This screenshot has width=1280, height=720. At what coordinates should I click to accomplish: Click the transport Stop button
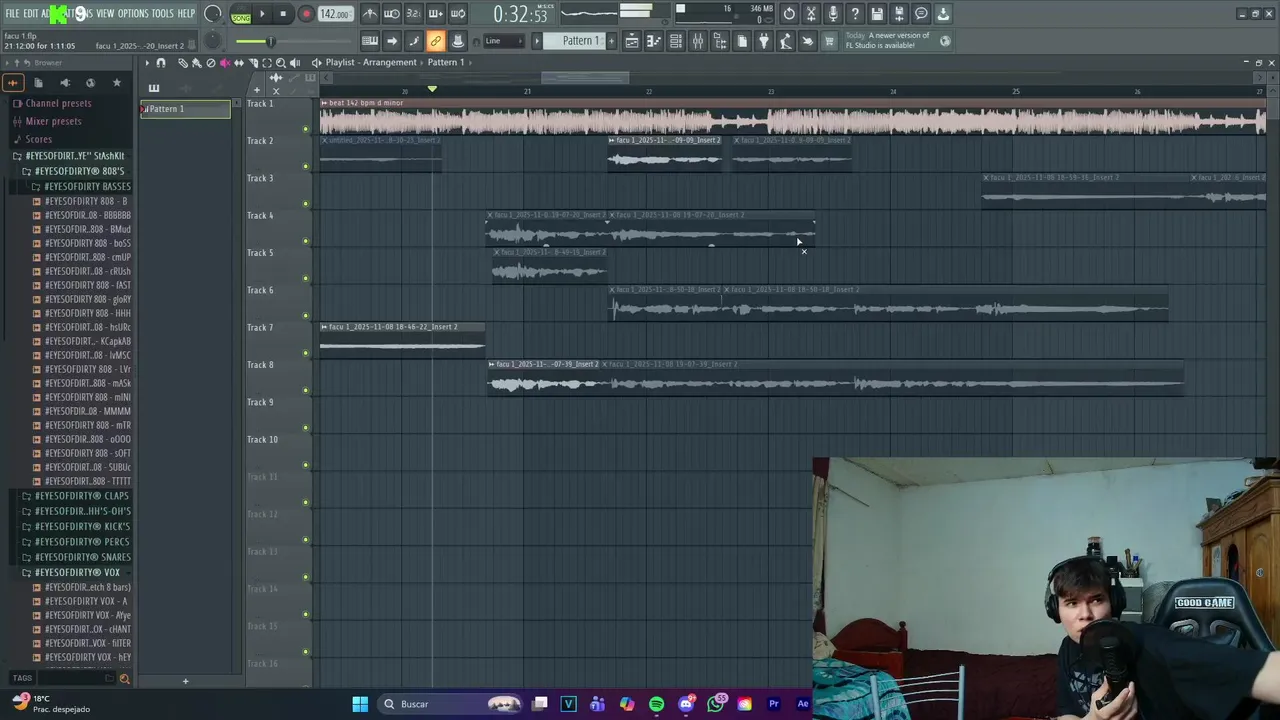pos(283,14)
